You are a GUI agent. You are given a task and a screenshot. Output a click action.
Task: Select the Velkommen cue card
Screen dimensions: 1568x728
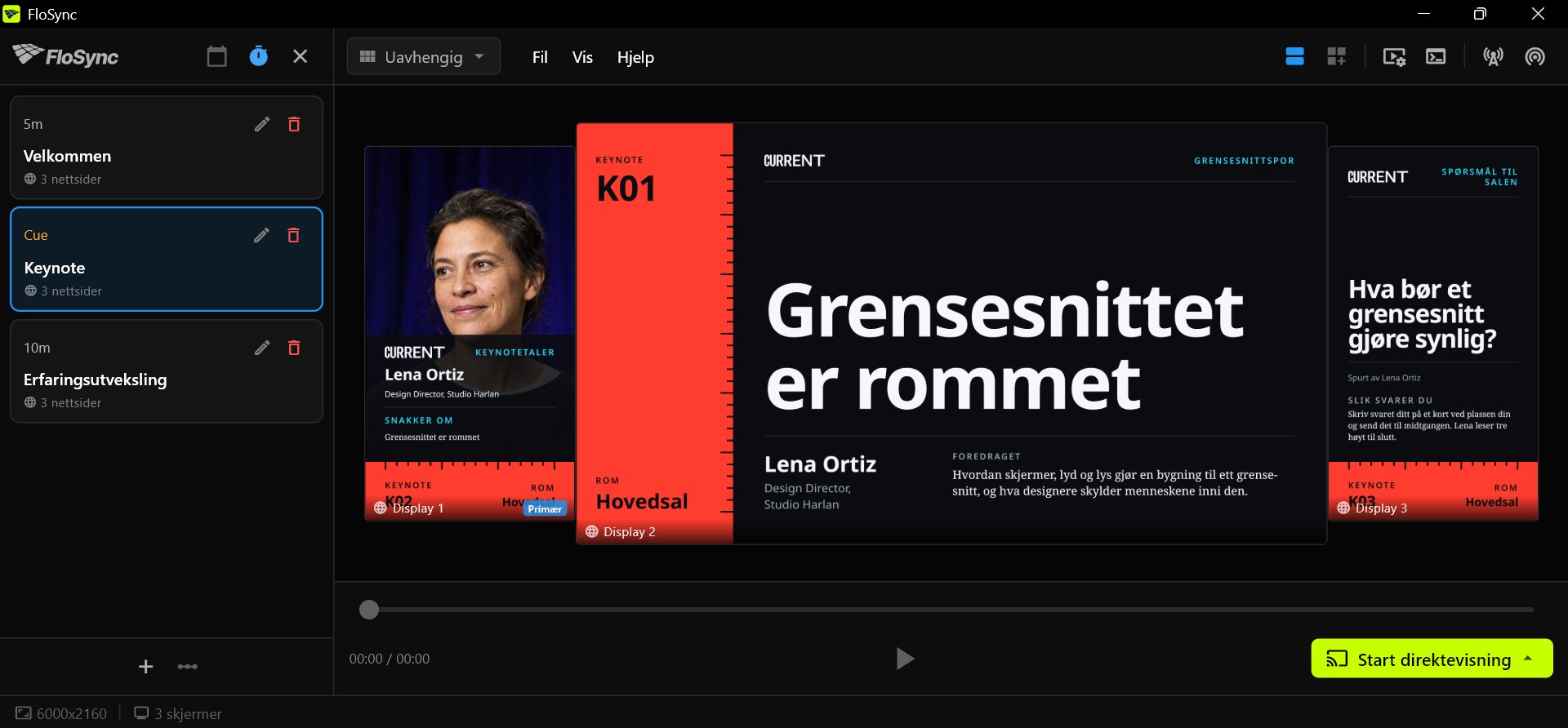click(167, 148)
